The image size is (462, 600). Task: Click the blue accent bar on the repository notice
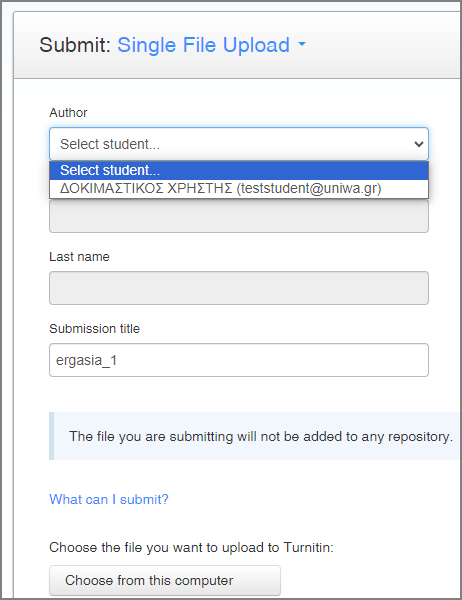click(x=52, y=436)
